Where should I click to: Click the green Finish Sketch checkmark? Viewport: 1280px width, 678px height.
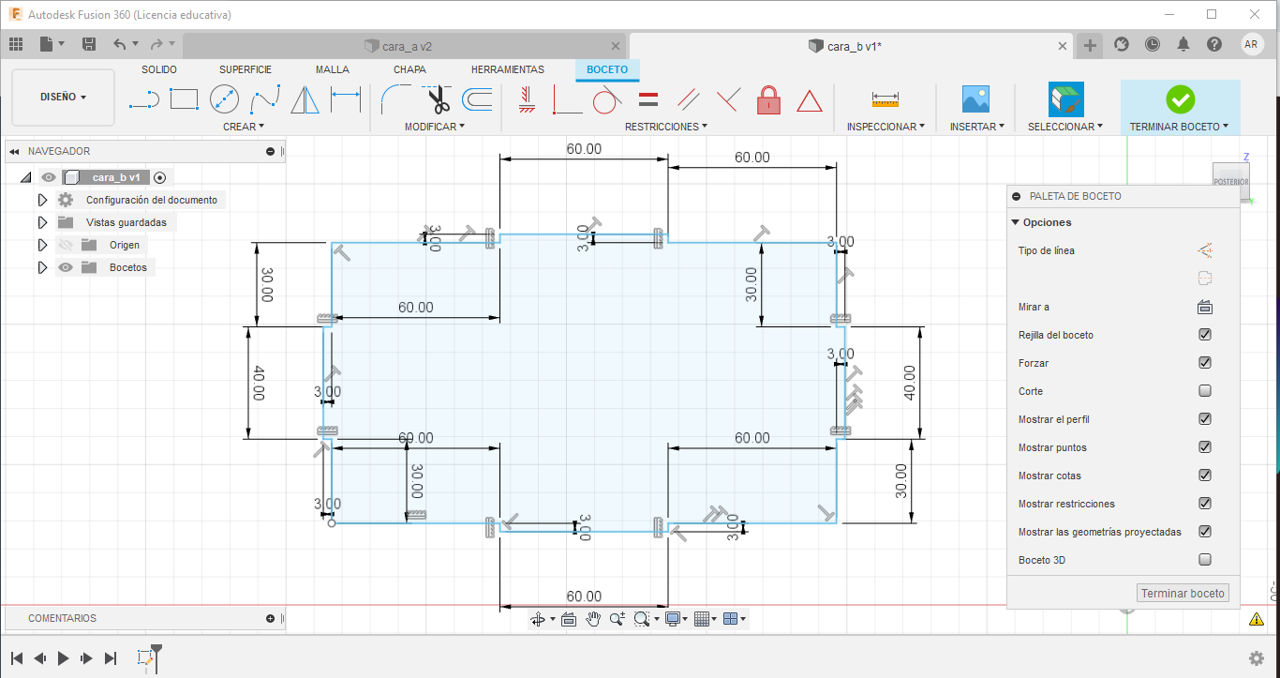pos(1180,99)
